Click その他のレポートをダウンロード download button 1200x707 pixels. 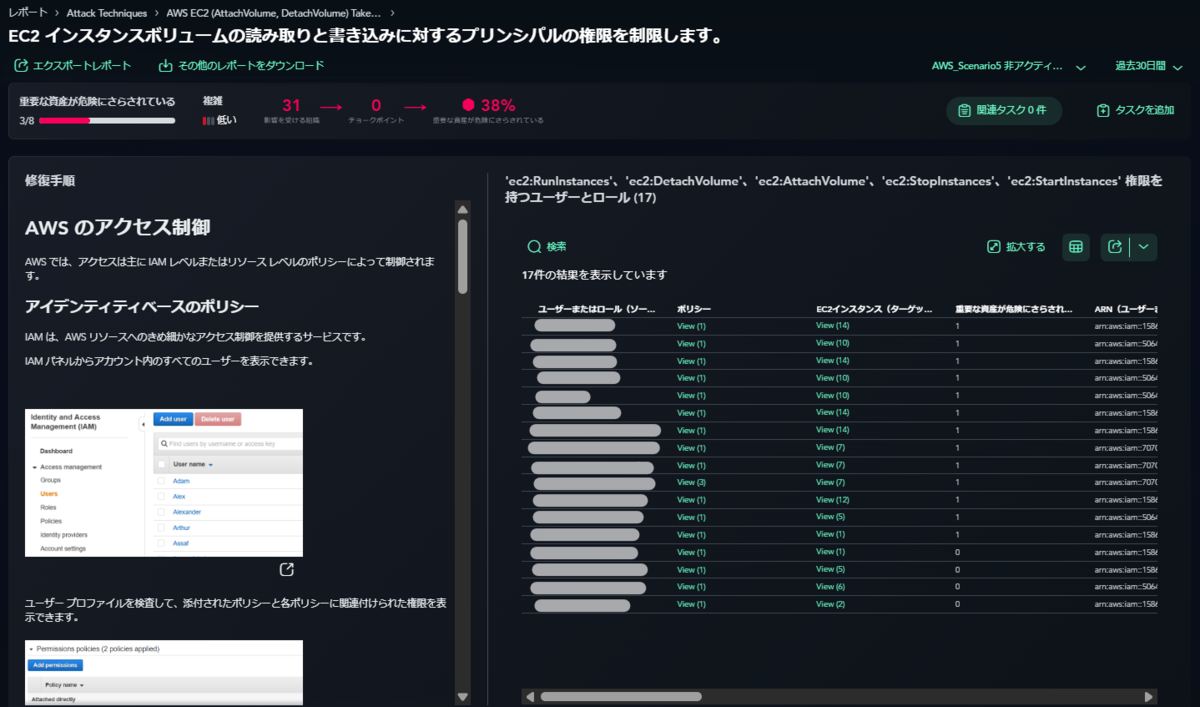[241, 65]
